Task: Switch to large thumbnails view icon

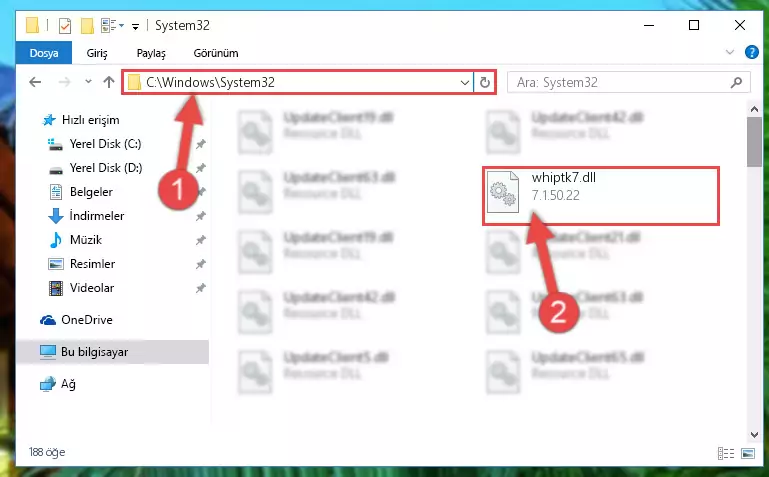Action: (x=748, y=453)
